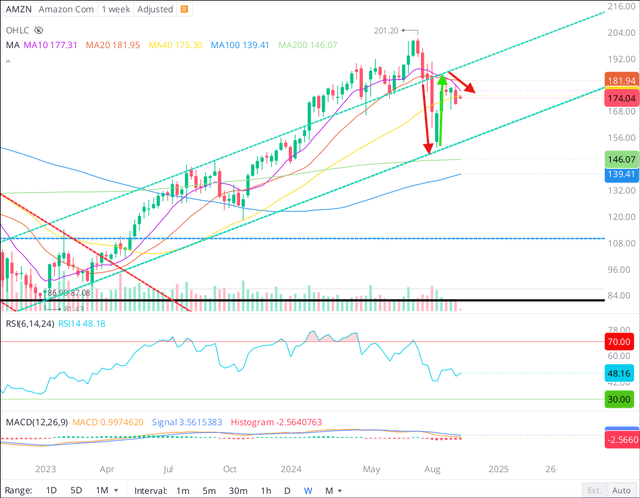Click the RSI(6,14,24) indicator label
This screenshot has width=640, height=498.
(30, 324)
